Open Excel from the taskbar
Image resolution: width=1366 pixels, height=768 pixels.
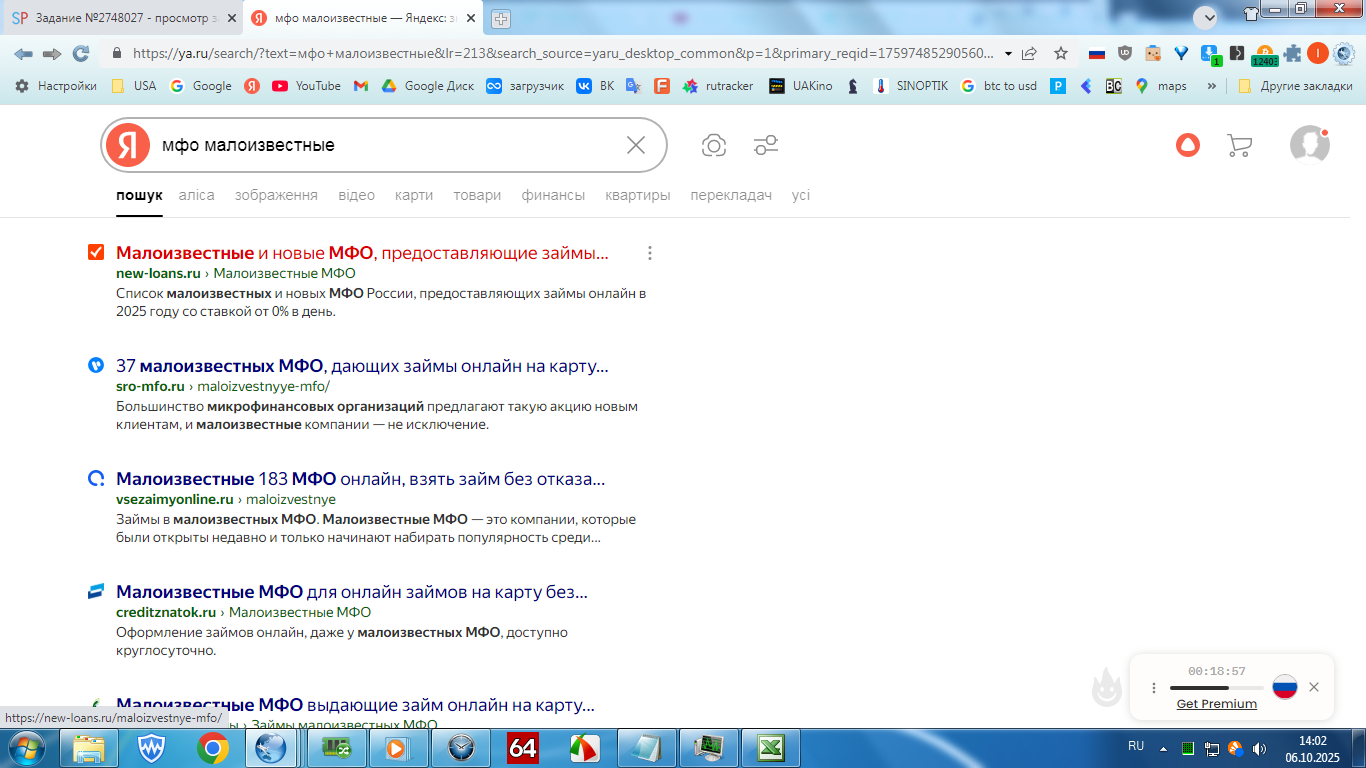coord(770,748)
